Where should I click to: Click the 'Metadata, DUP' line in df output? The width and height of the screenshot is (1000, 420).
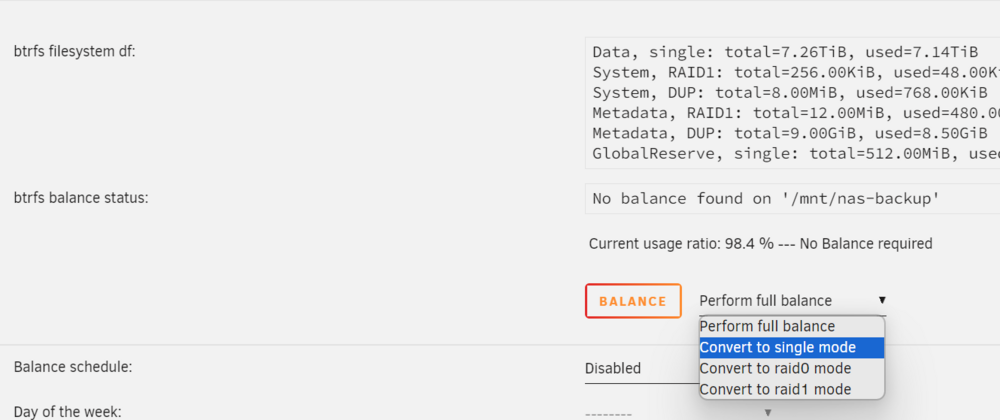[x=790, y=133]
